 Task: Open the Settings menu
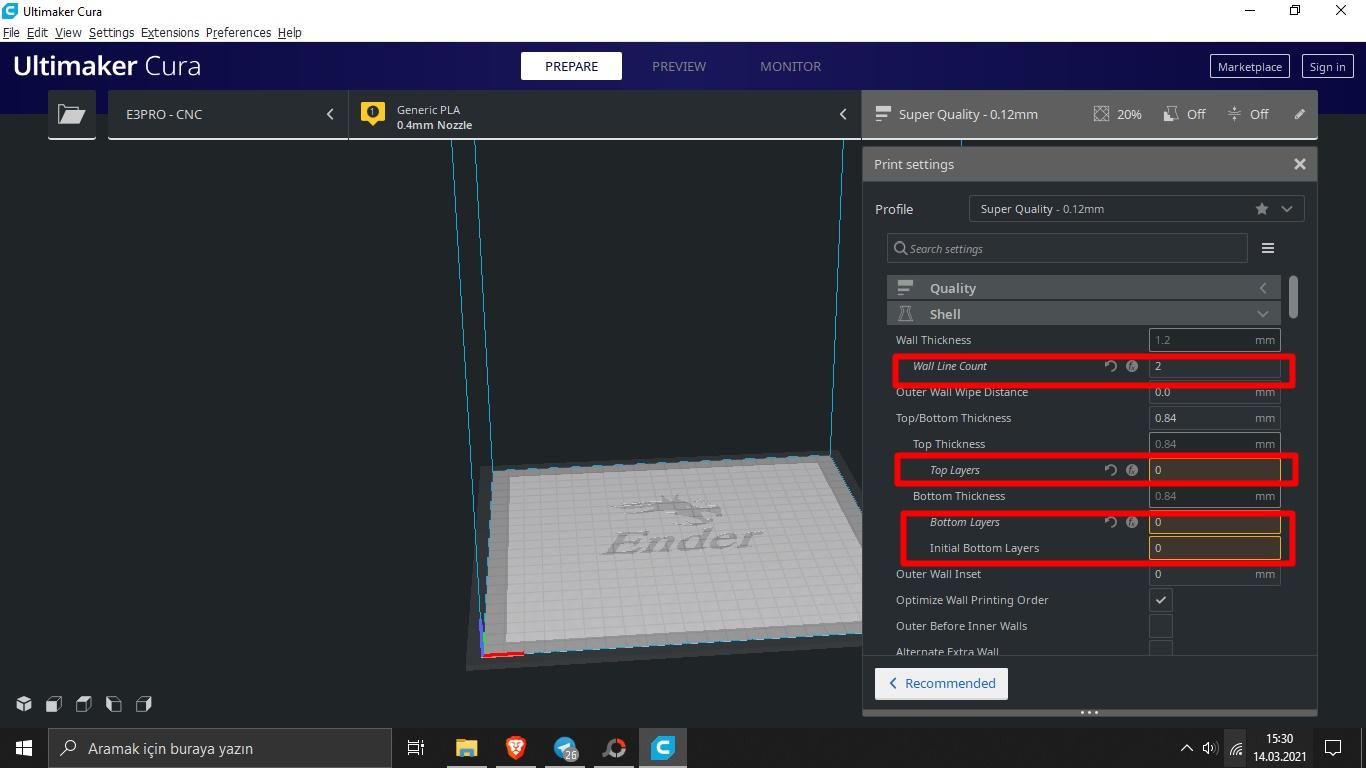coord(111,32)
